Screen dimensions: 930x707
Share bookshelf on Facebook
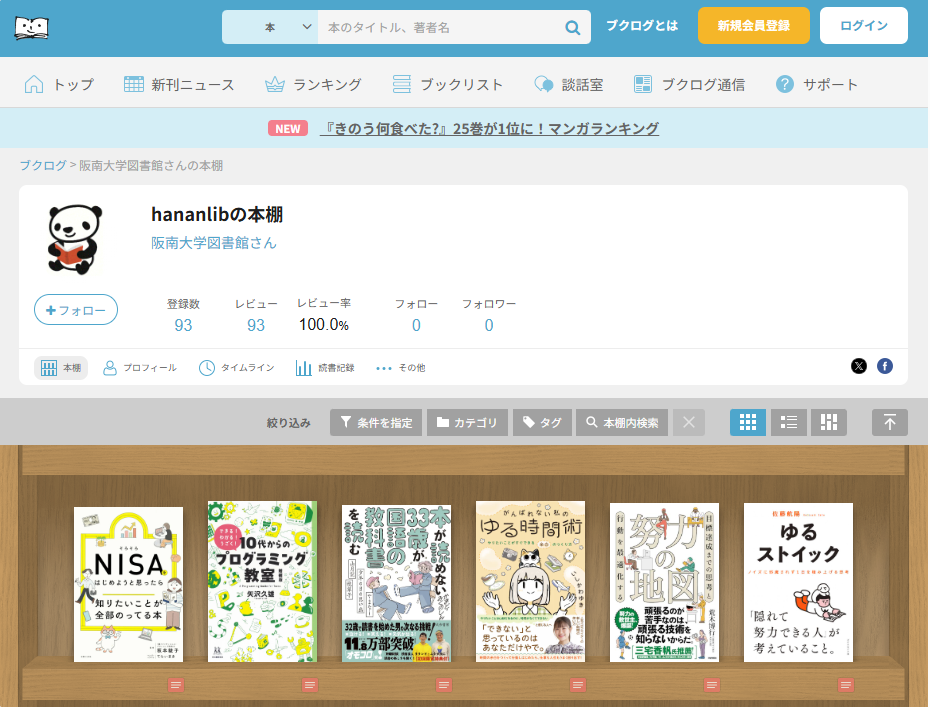point(885,366)
